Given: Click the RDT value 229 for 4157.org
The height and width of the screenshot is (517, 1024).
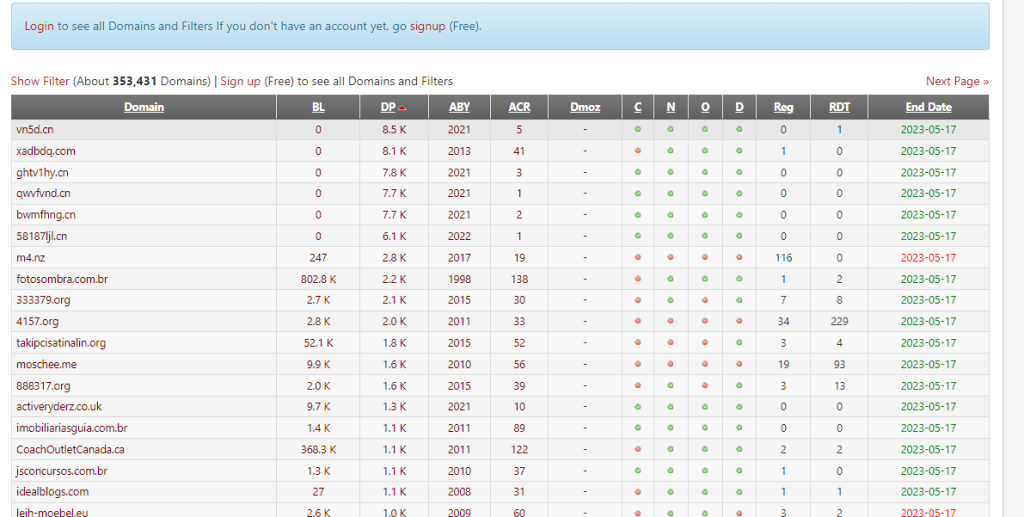Looking at the screenshot, I should [839, 322].
